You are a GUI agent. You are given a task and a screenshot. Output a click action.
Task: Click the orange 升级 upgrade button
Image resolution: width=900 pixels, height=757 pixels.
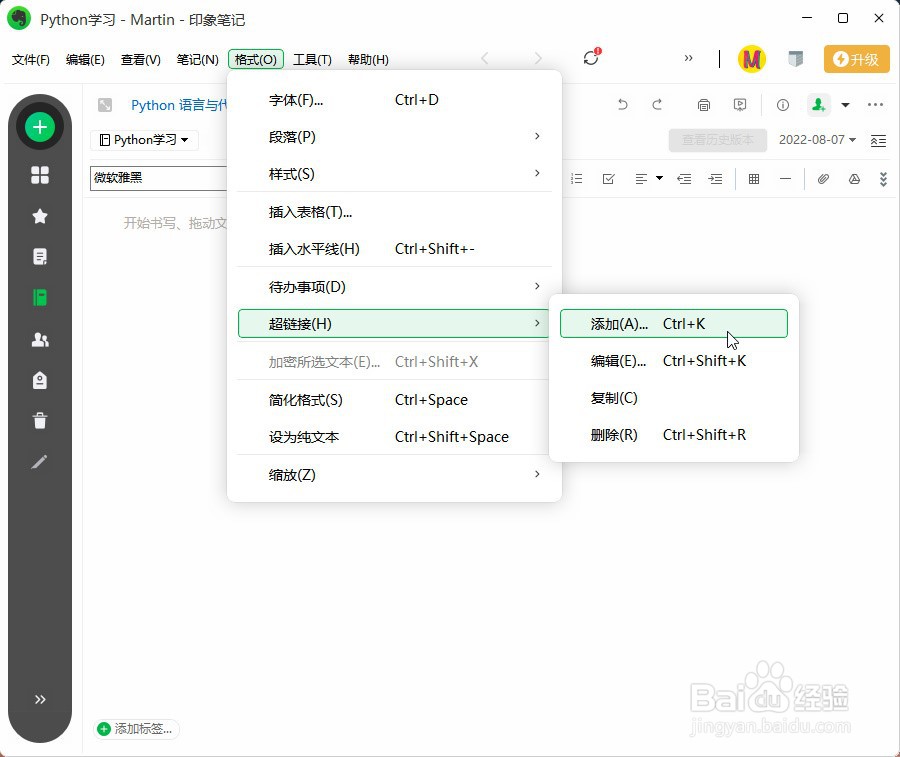(856, 59)
